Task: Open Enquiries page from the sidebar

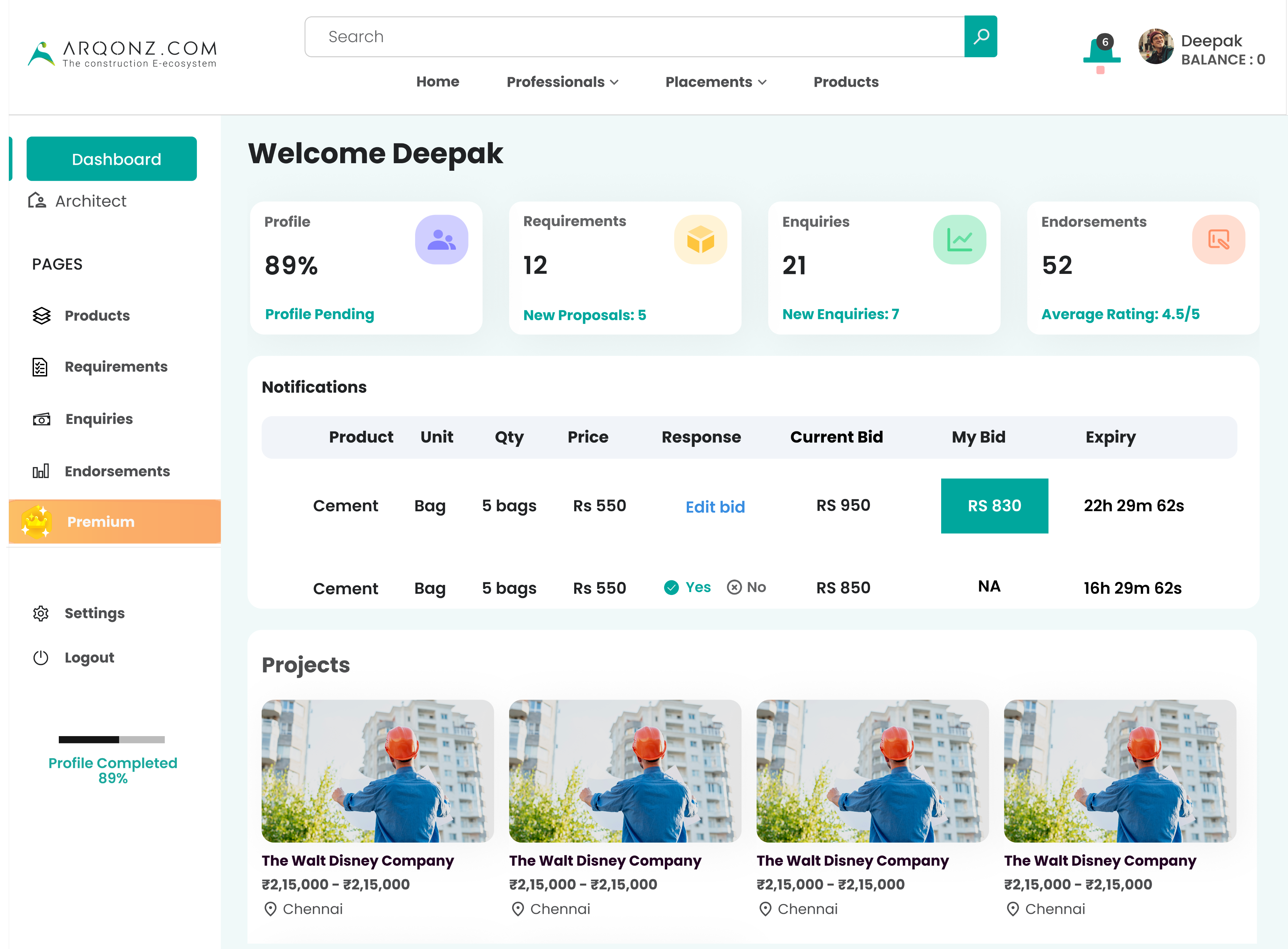Action: (98, 419)
